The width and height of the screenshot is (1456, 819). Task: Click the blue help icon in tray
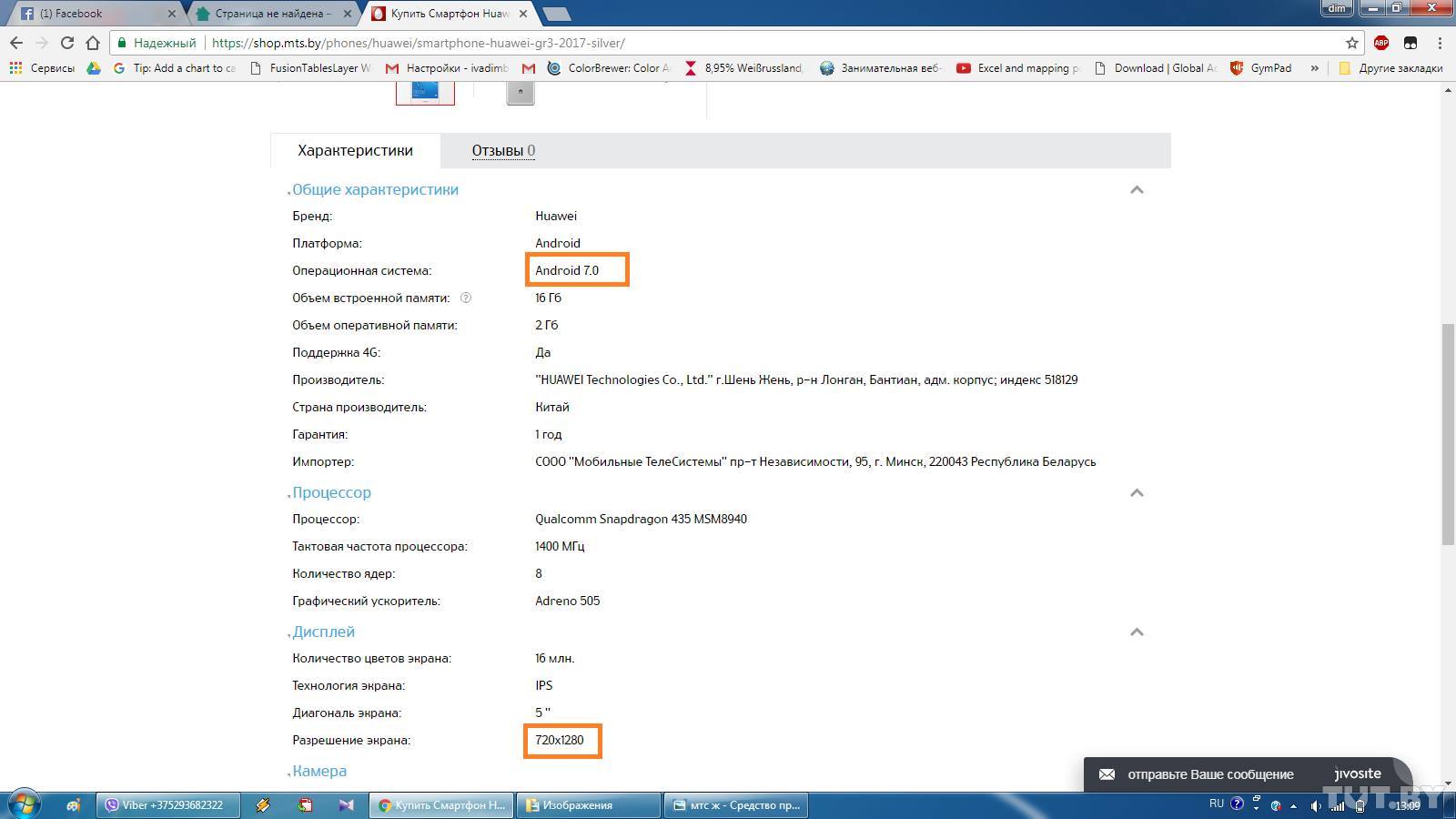point(1238,804)
